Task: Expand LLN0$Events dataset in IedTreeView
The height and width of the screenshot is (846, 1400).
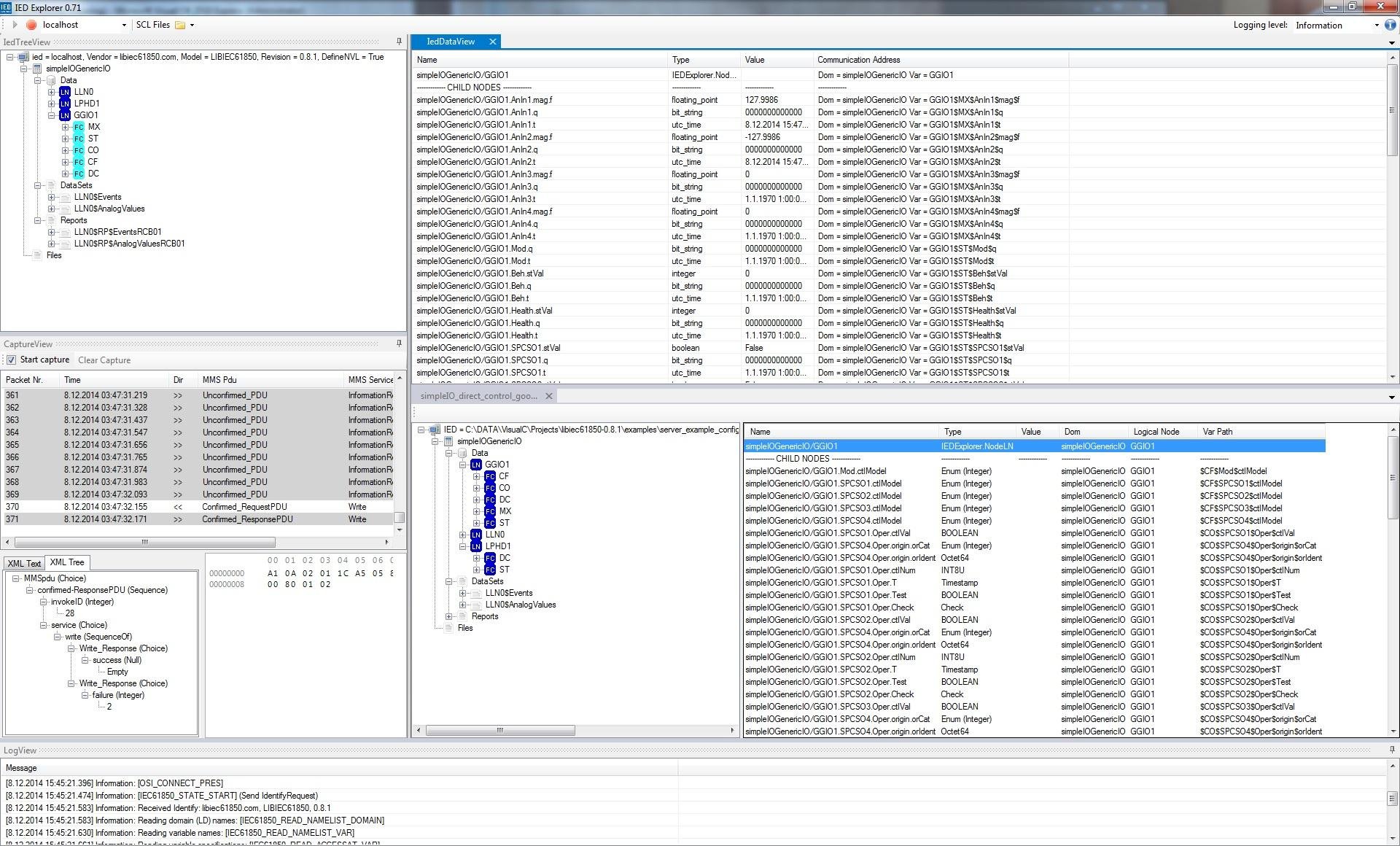Action: tap(51, 197)
